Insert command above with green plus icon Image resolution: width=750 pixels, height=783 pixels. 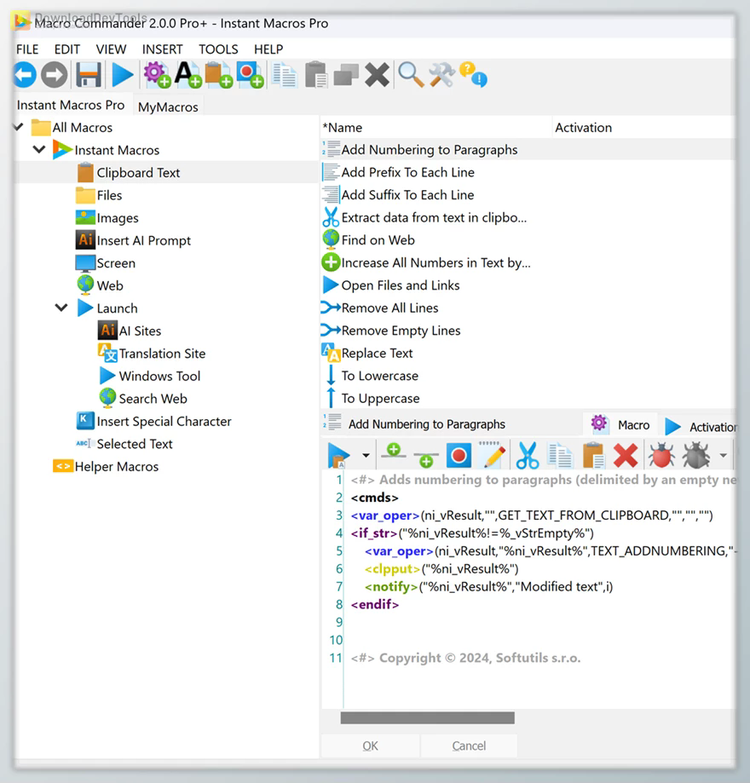point(393,453)
